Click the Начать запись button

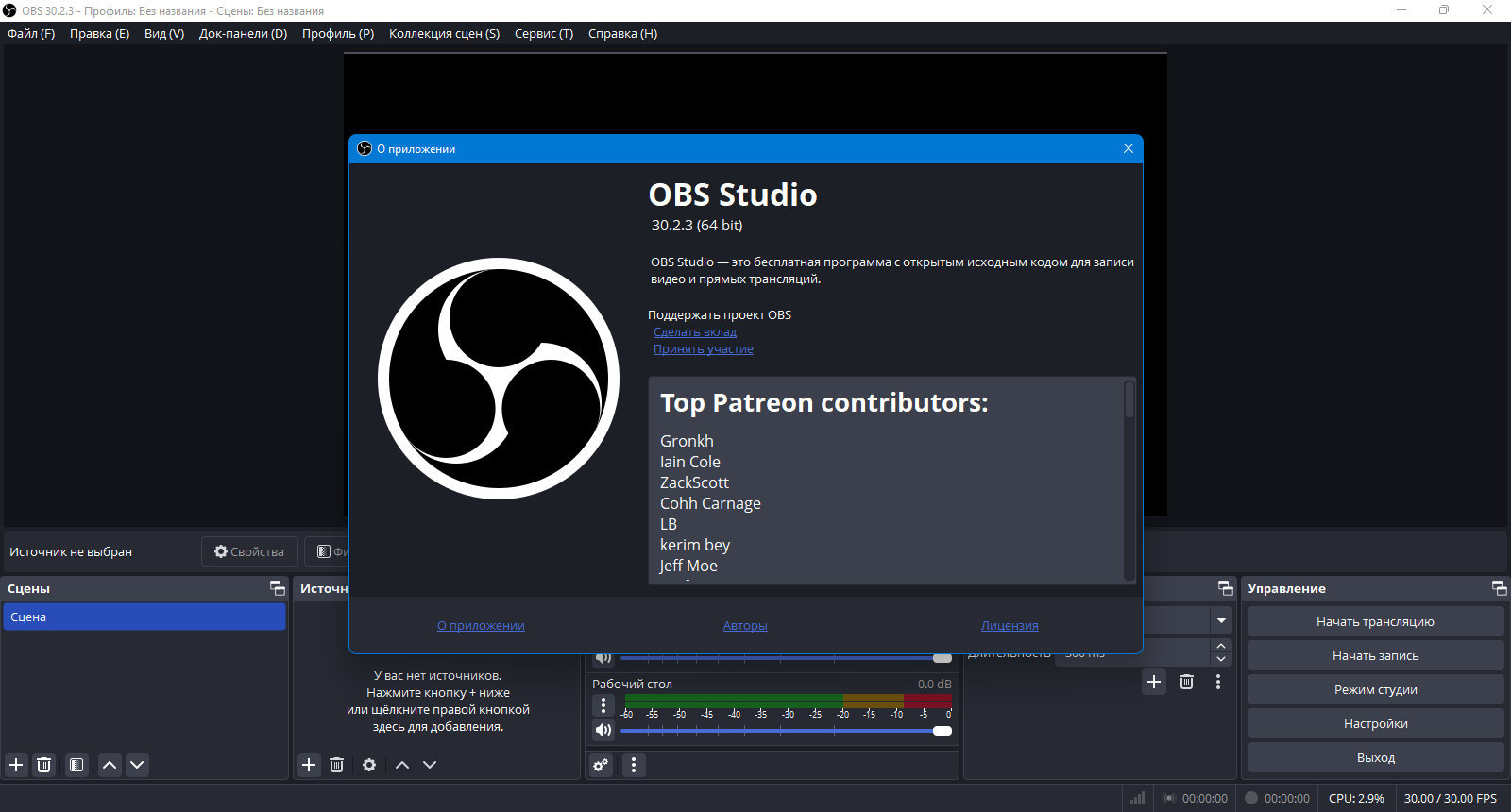pyautogui.click(x=1375, y=655)
